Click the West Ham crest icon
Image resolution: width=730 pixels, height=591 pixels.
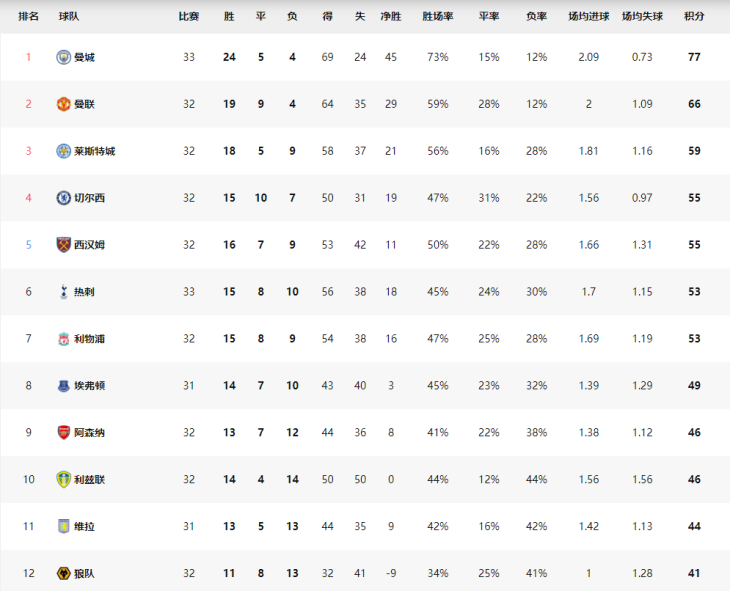click(x=63, y=245)
